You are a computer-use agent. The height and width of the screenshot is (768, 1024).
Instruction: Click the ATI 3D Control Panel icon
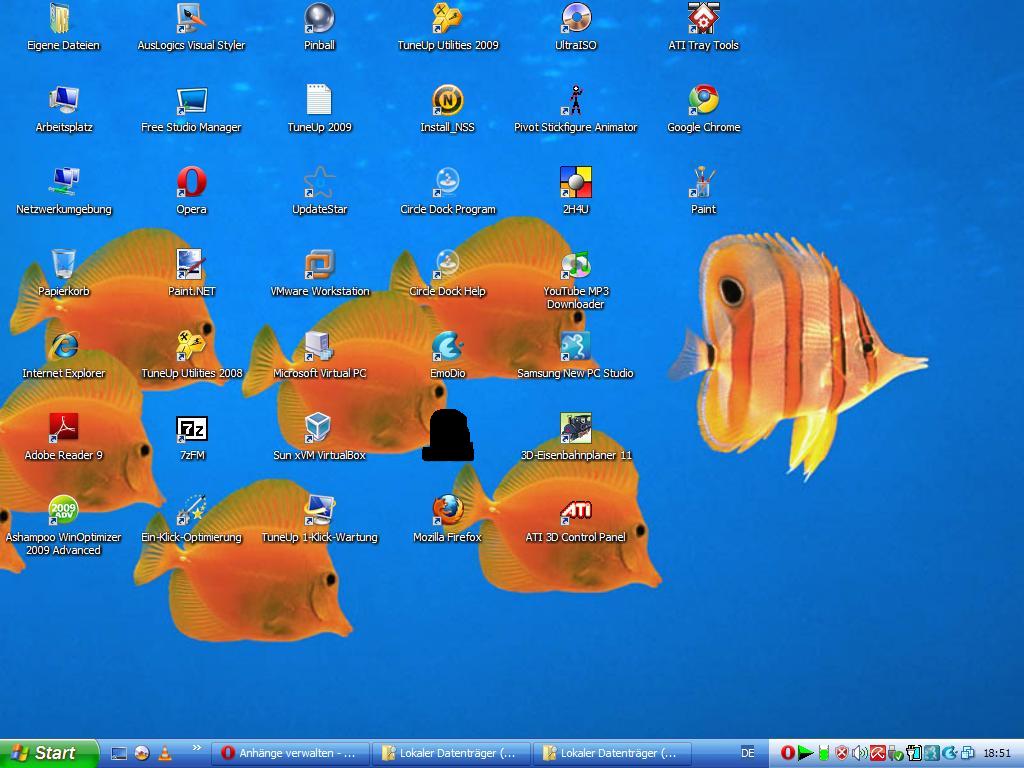tap(575, 510)
